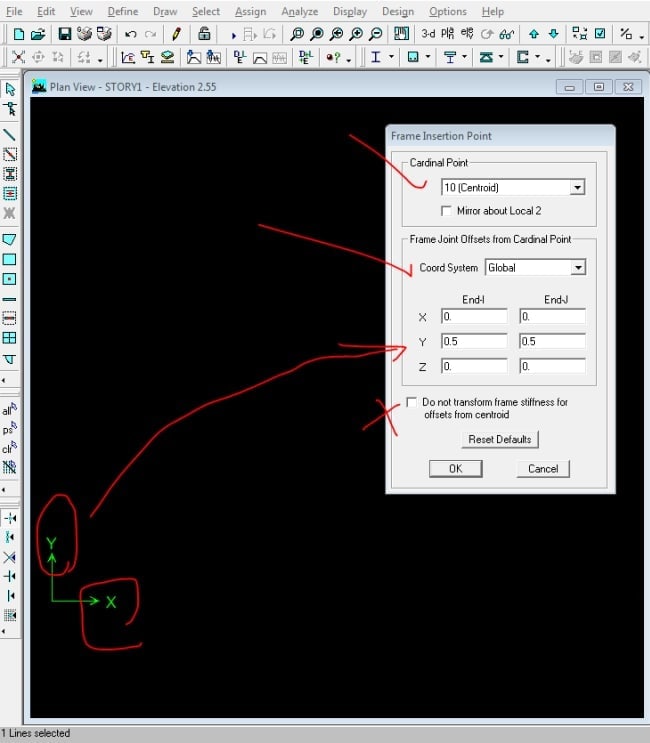
Task: Check Do not transform frame stiffness option
Action: click(x=412, y=402)
